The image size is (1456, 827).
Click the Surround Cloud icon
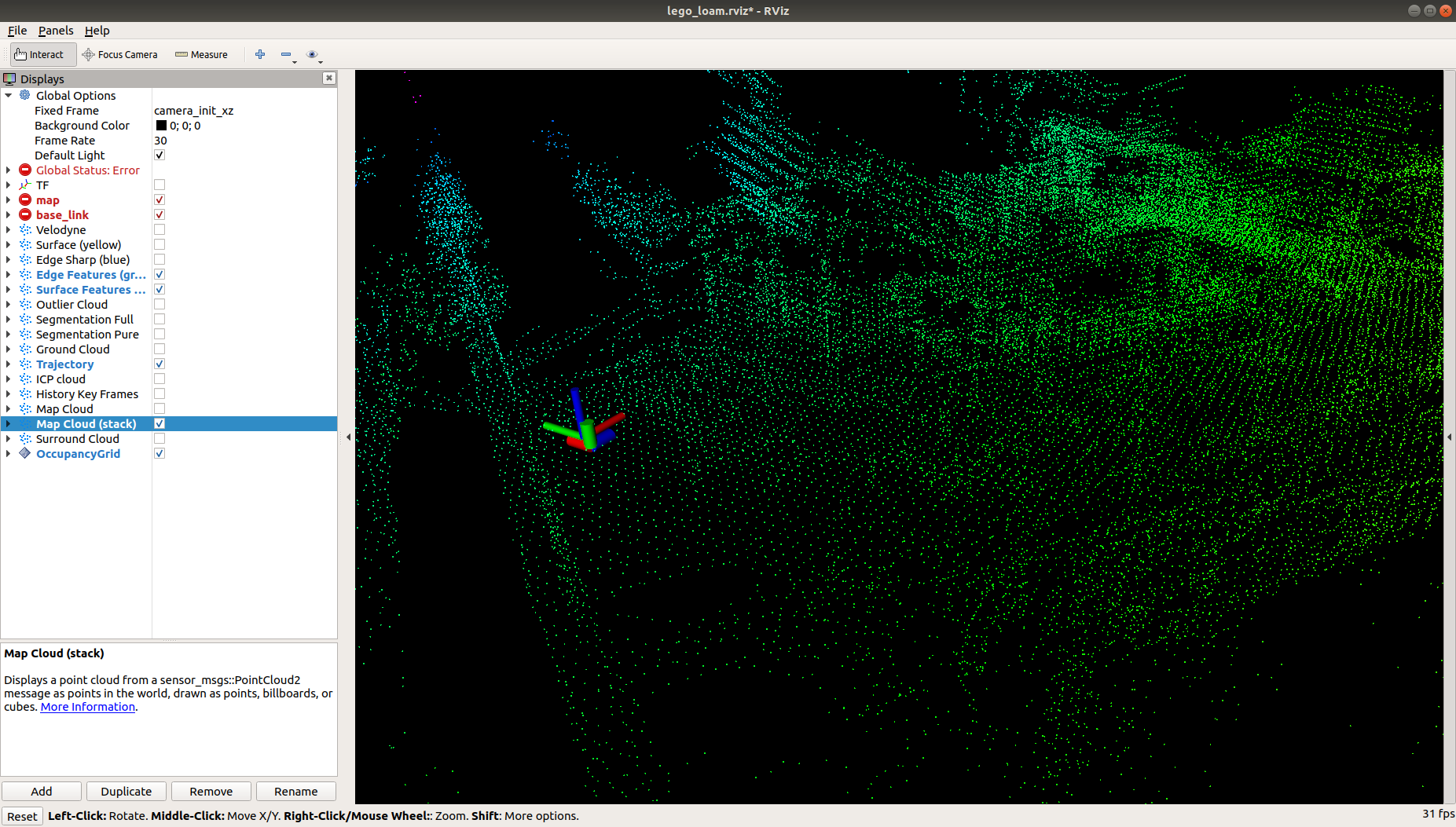(x=25, y=438)
